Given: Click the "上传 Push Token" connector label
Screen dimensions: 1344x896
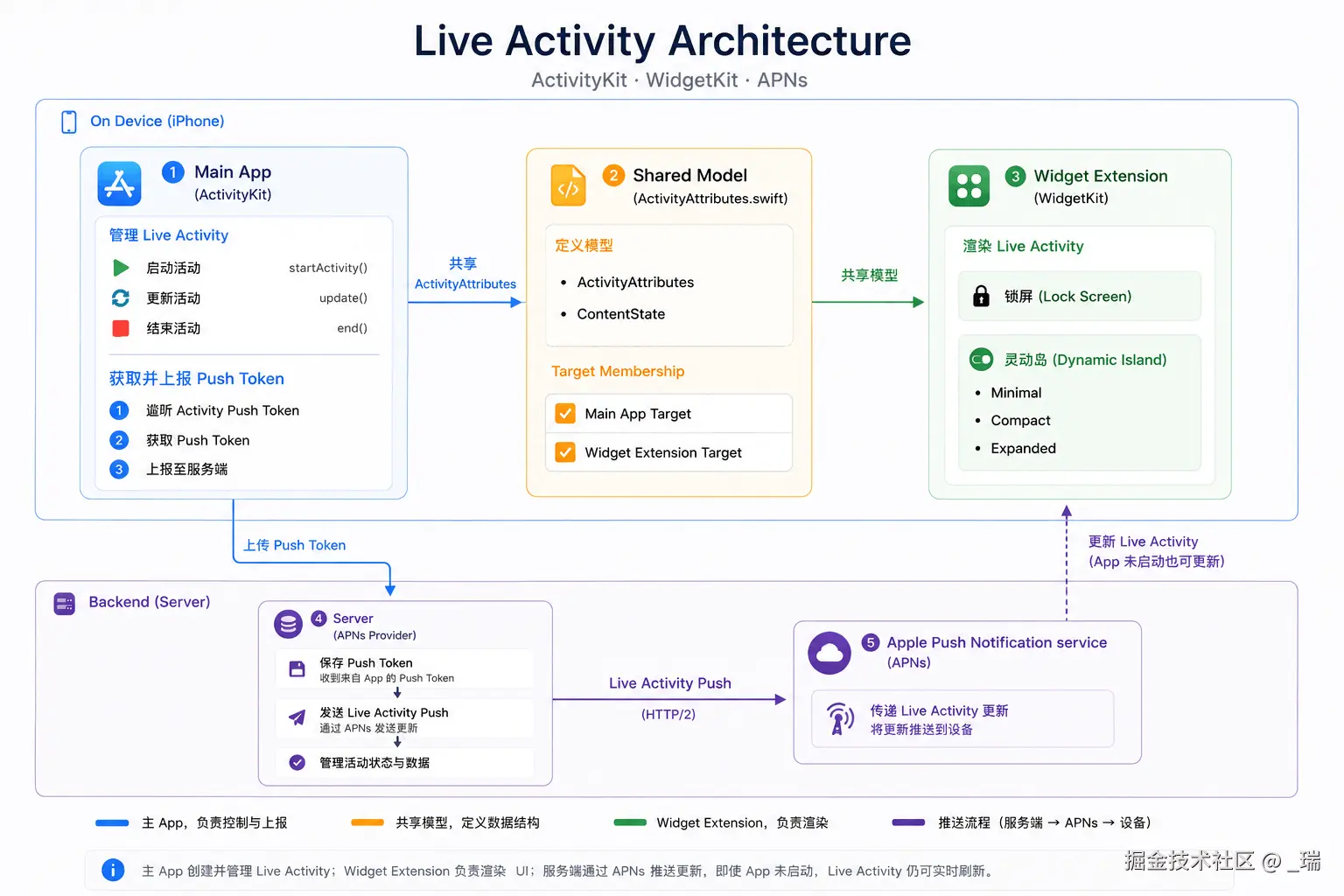Looking at the screenshot, I should (x=294, y=545).
